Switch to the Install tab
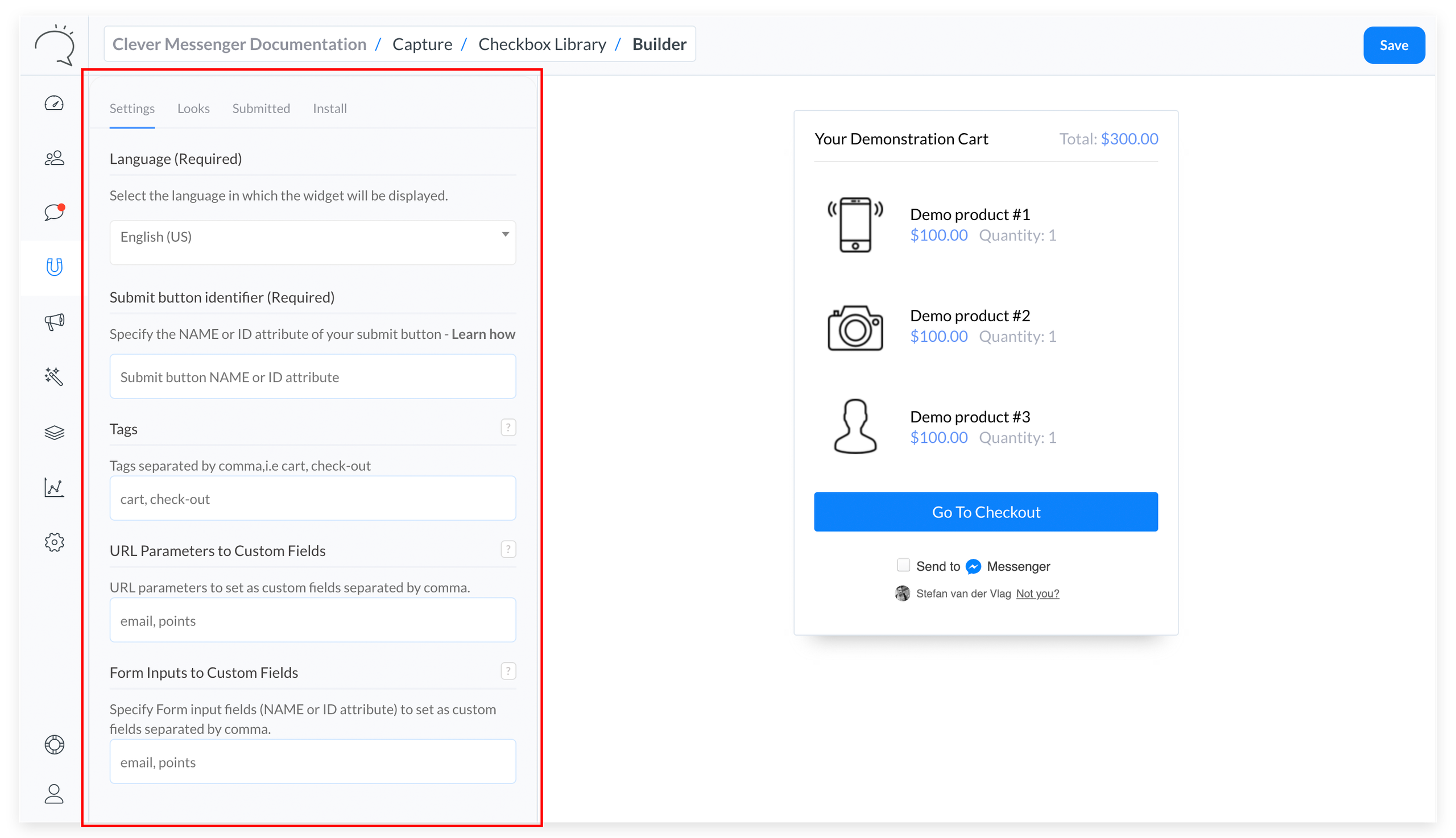This screenshot has width=1456, height=838. [x=329, y=109]
